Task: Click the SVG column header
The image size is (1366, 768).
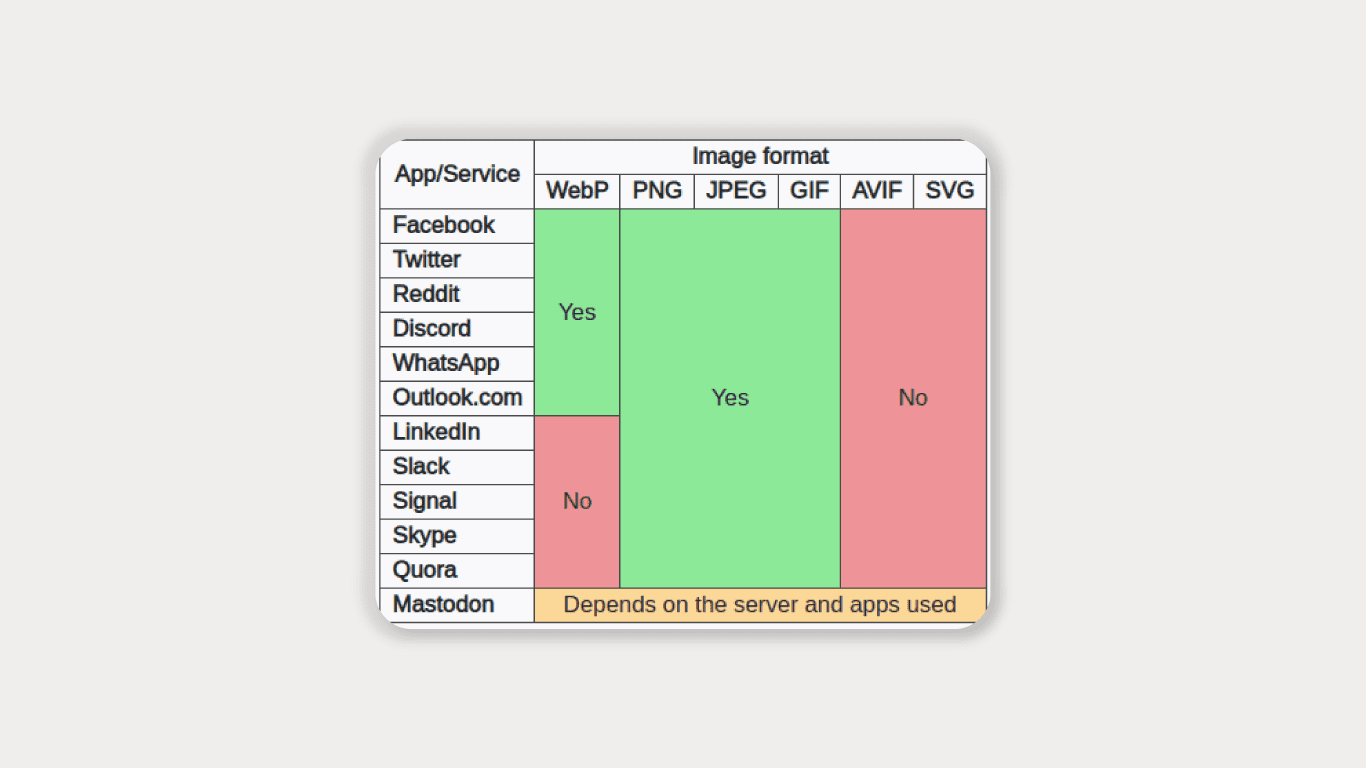Action: coord(950,191)
